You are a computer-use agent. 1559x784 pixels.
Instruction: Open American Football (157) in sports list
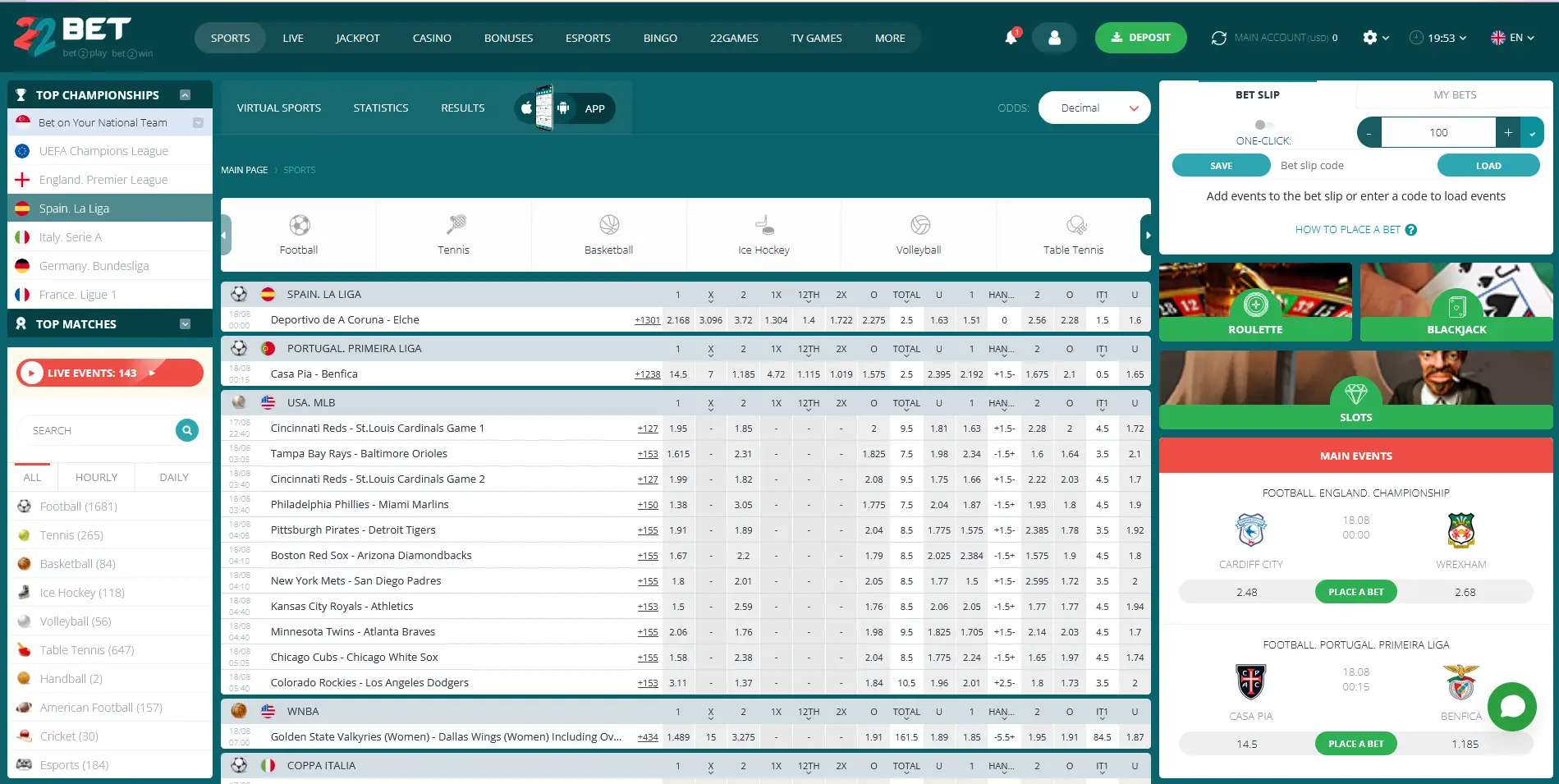tap(110, 708)
